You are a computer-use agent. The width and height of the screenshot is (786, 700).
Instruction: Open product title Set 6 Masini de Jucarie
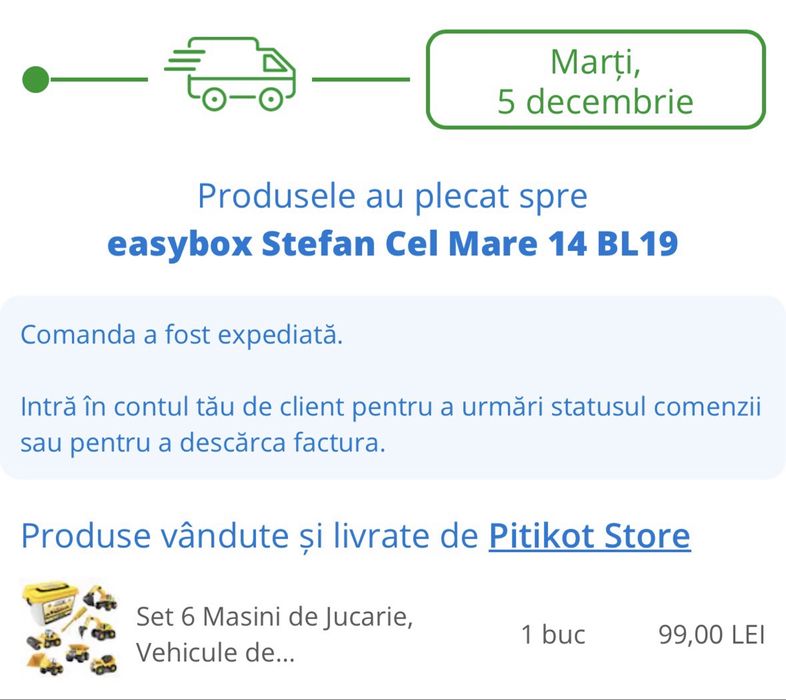tap(275, 616)
